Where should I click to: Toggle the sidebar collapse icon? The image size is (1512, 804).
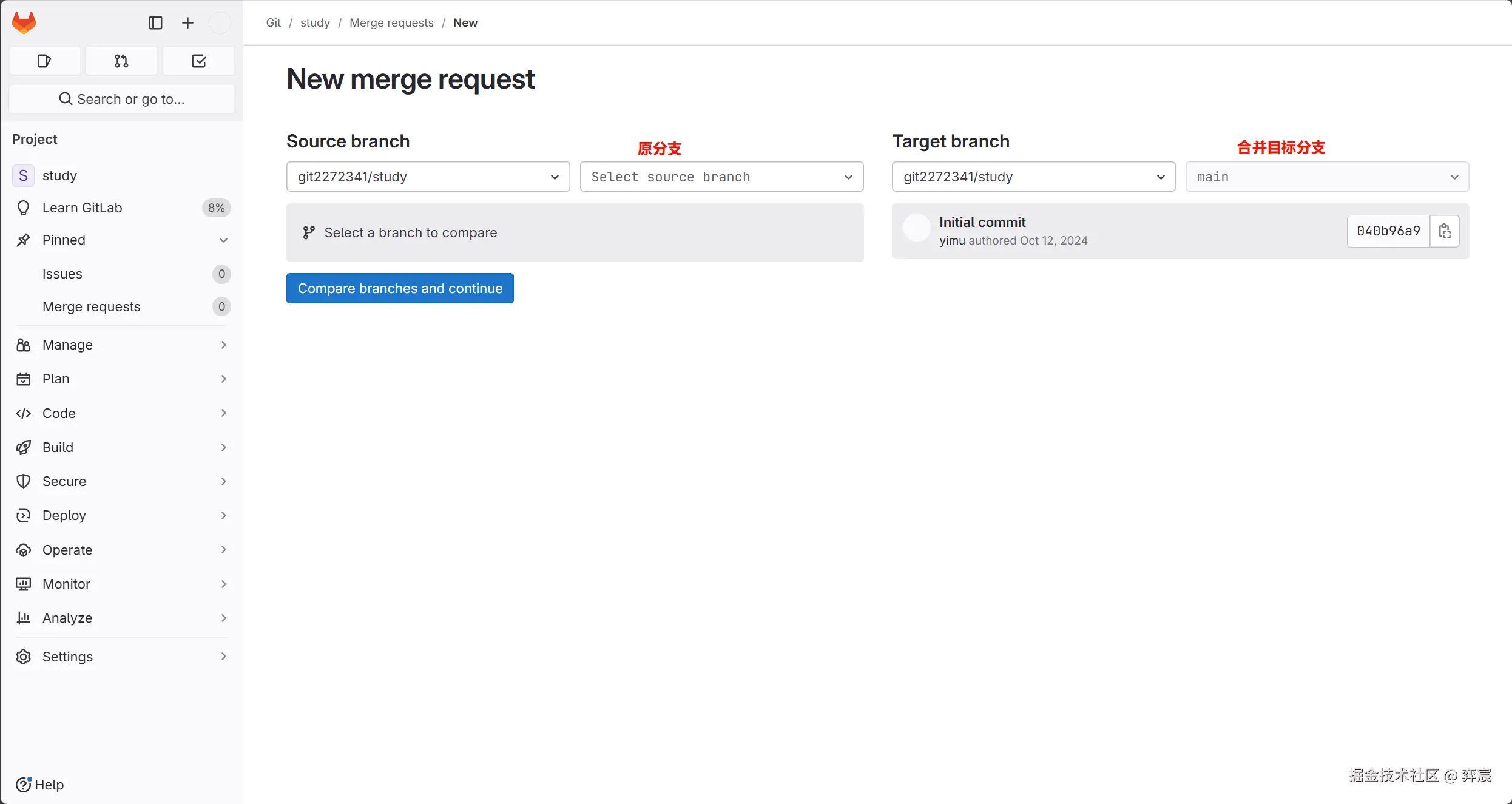click(x=155, y=22)
